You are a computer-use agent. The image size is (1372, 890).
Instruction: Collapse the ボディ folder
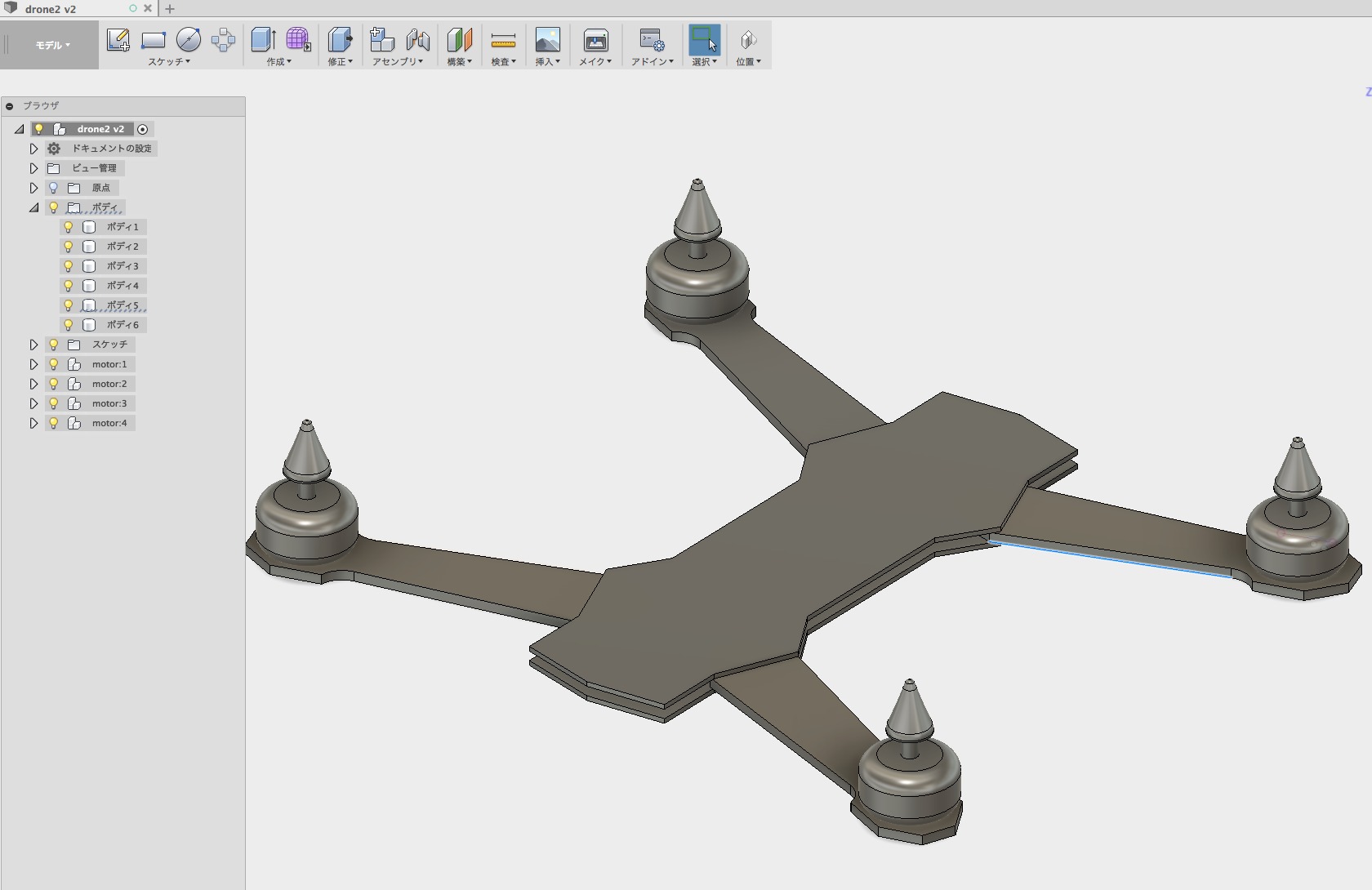[x=33, y=207]
